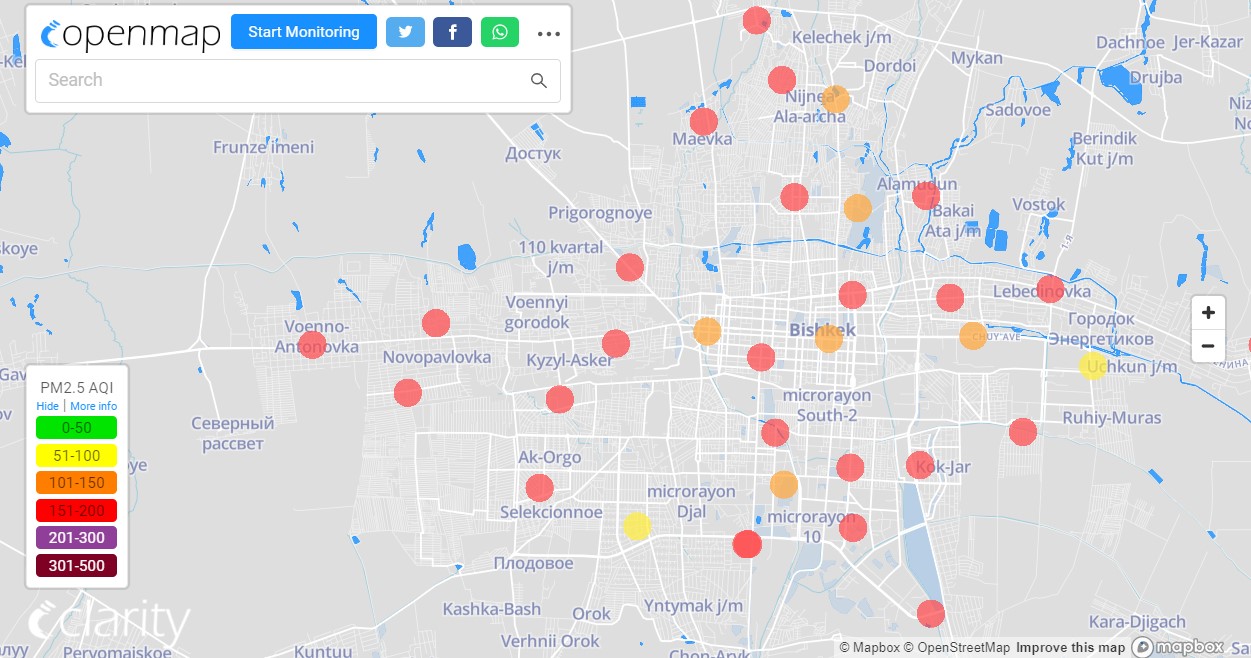This screenshot has width=1251, height=658.
Task: Open the legend's More info link
Action: tap(93, 406)
